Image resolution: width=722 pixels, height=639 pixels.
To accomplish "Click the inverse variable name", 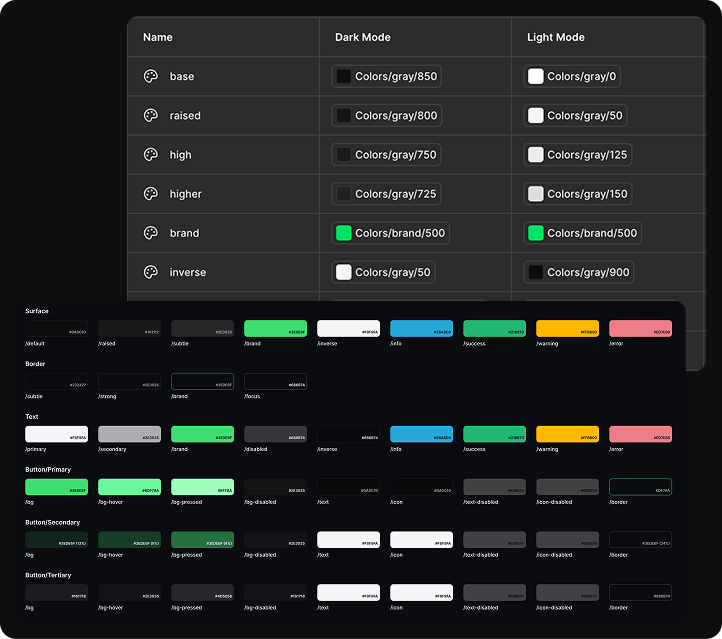I will pyautogui.click(x=188, y=272).
